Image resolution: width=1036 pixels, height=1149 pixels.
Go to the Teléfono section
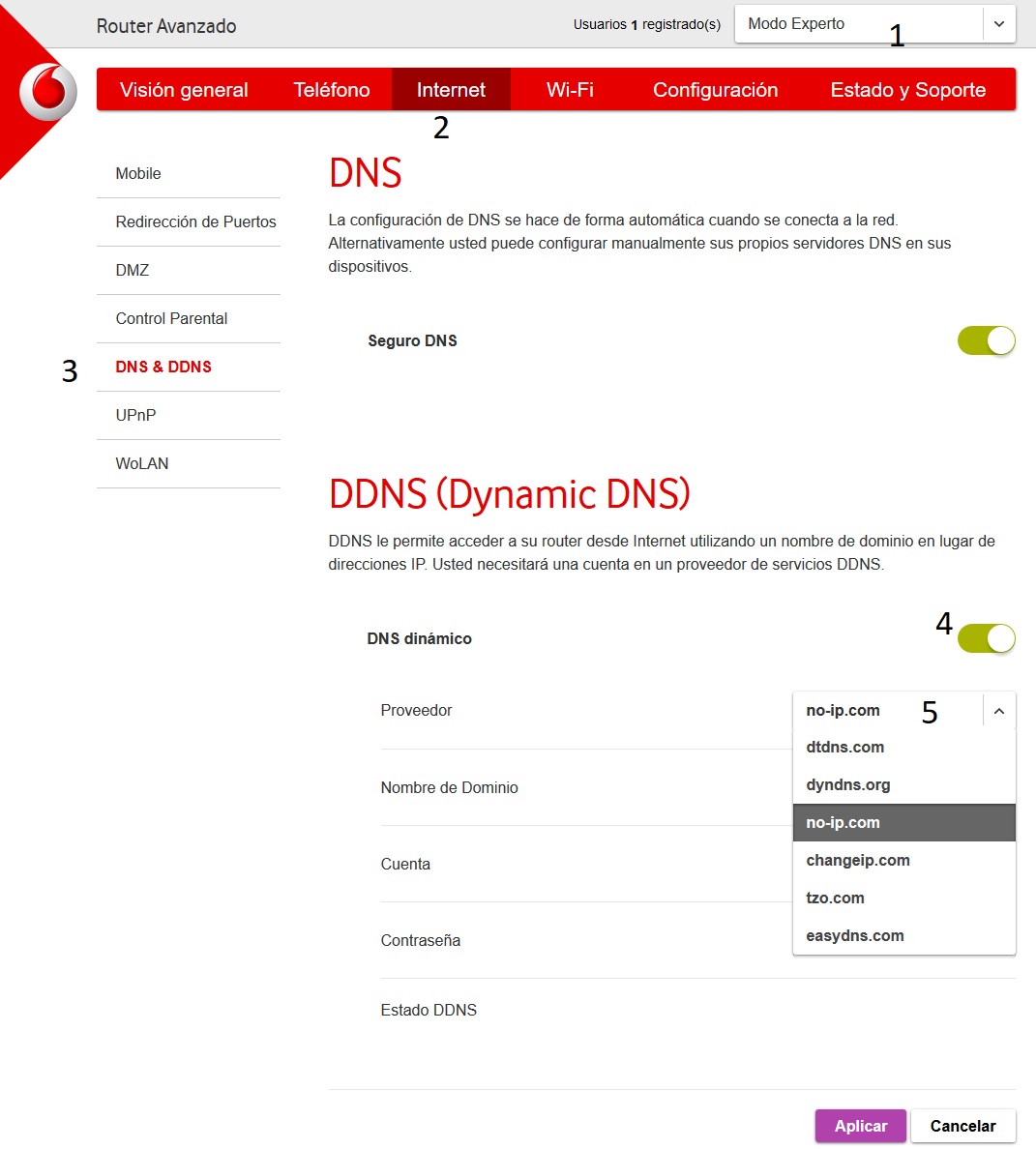click(x=331, y=89)
